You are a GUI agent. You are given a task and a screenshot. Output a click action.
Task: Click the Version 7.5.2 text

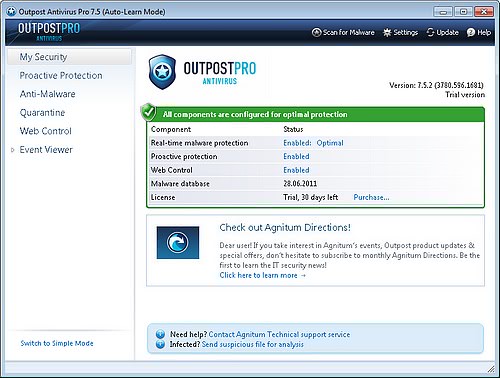(436, 85)
